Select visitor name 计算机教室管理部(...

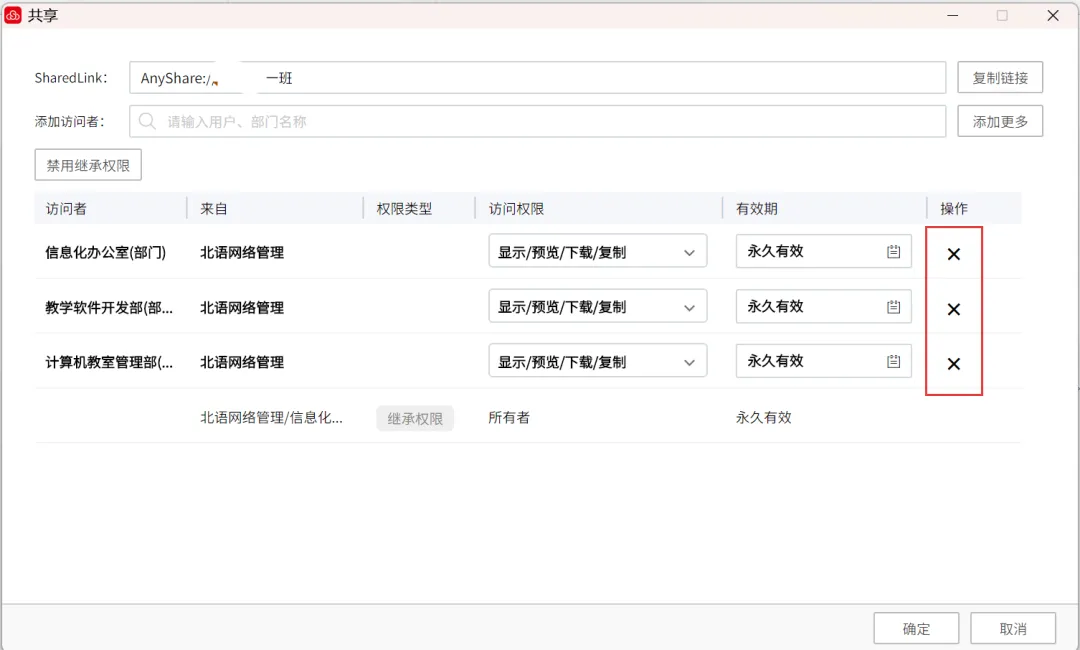(x=109, y=362)
